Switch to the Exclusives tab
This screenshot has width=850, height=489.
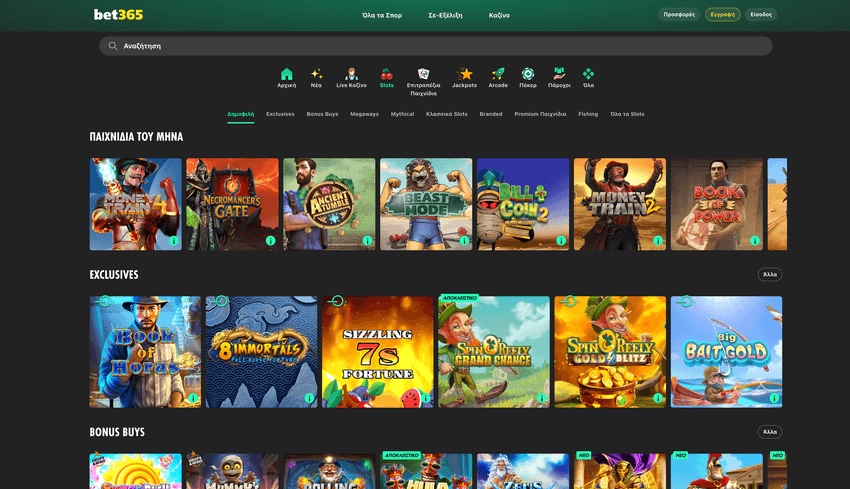[x=280, y=114]
